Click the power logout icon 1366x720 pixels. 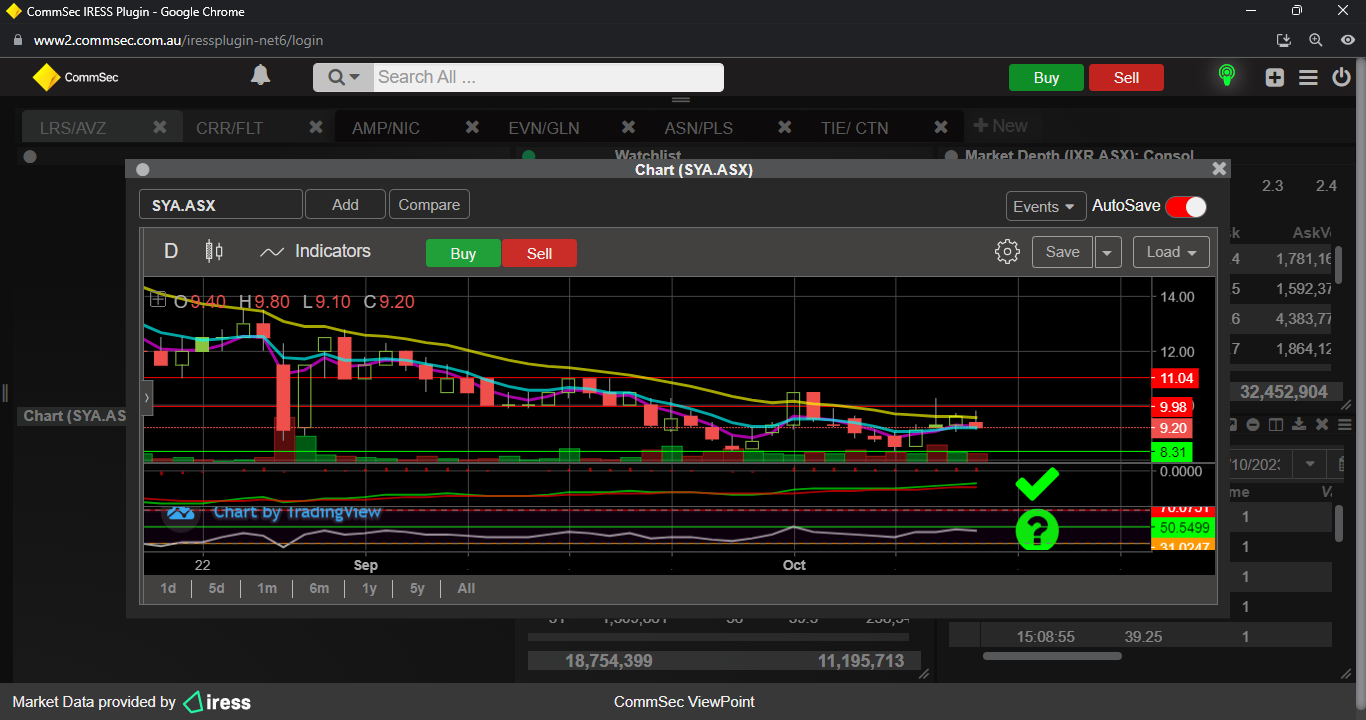(1341, 77)
